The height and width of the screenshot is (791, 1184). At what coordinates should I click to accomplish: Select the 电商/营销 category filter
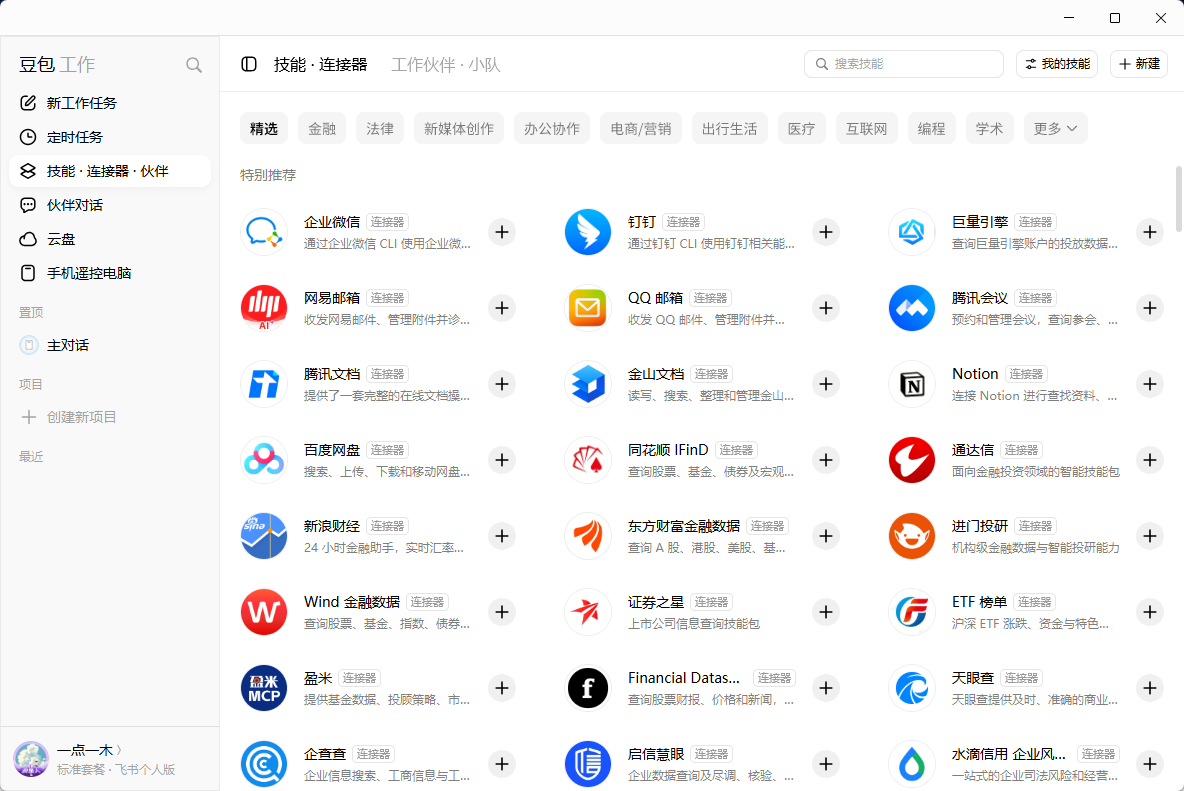pyautogui.click(x=641, y=129)
